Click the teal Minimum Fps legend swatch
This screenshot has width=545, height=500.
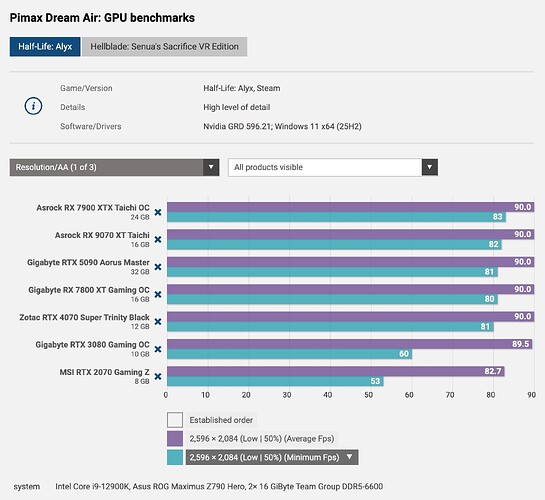[175, 457]
